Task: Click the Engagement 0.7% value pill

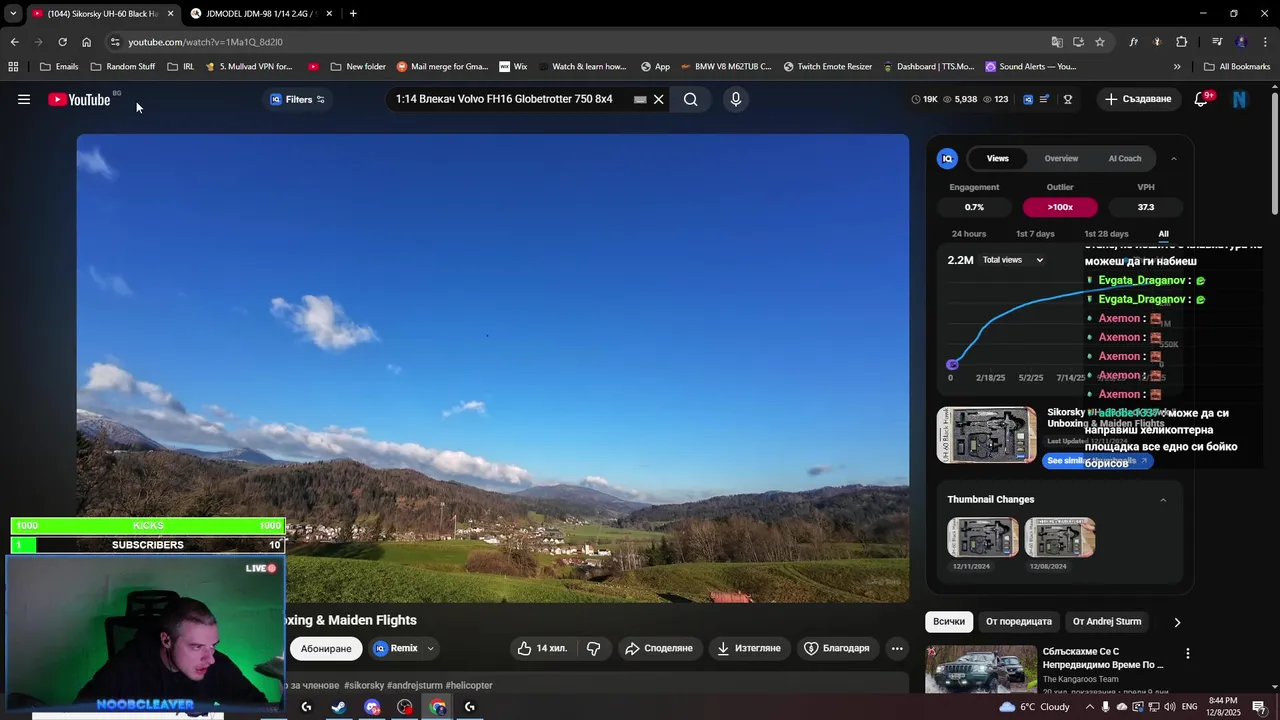Action: point(974,207)
